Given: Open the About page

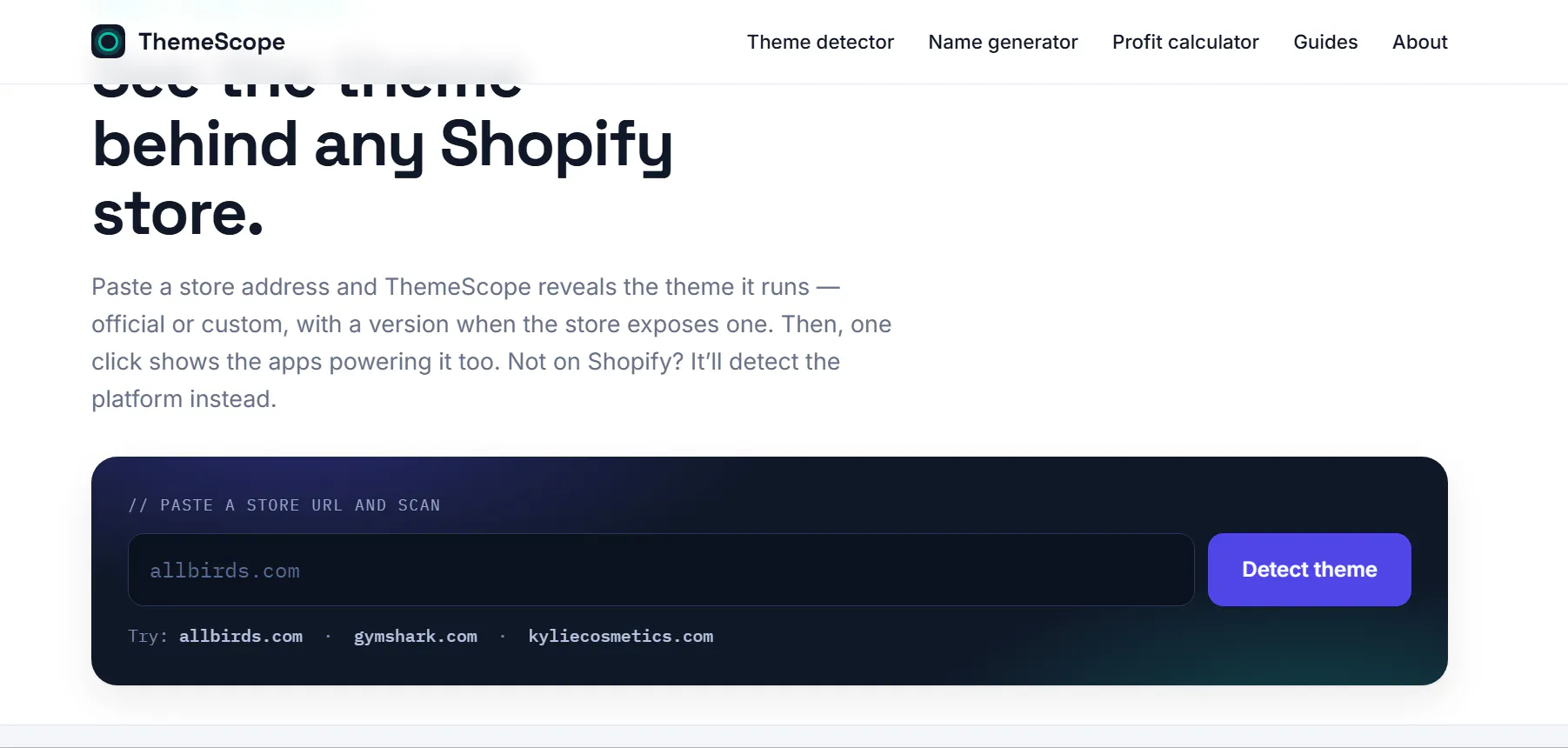Looking at the screenshot, I should click(1419, 42).
